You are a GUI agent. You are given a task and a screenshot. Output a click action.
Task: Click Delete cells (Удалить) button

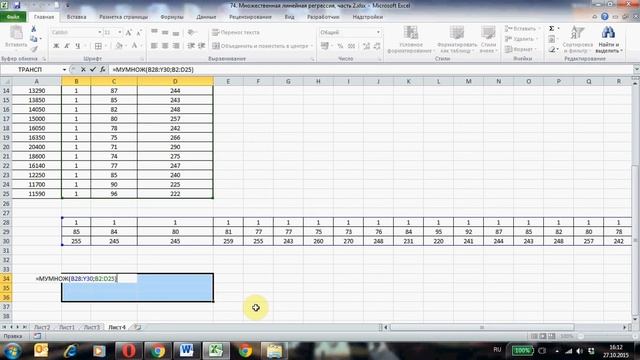click(x=521, y=39)
